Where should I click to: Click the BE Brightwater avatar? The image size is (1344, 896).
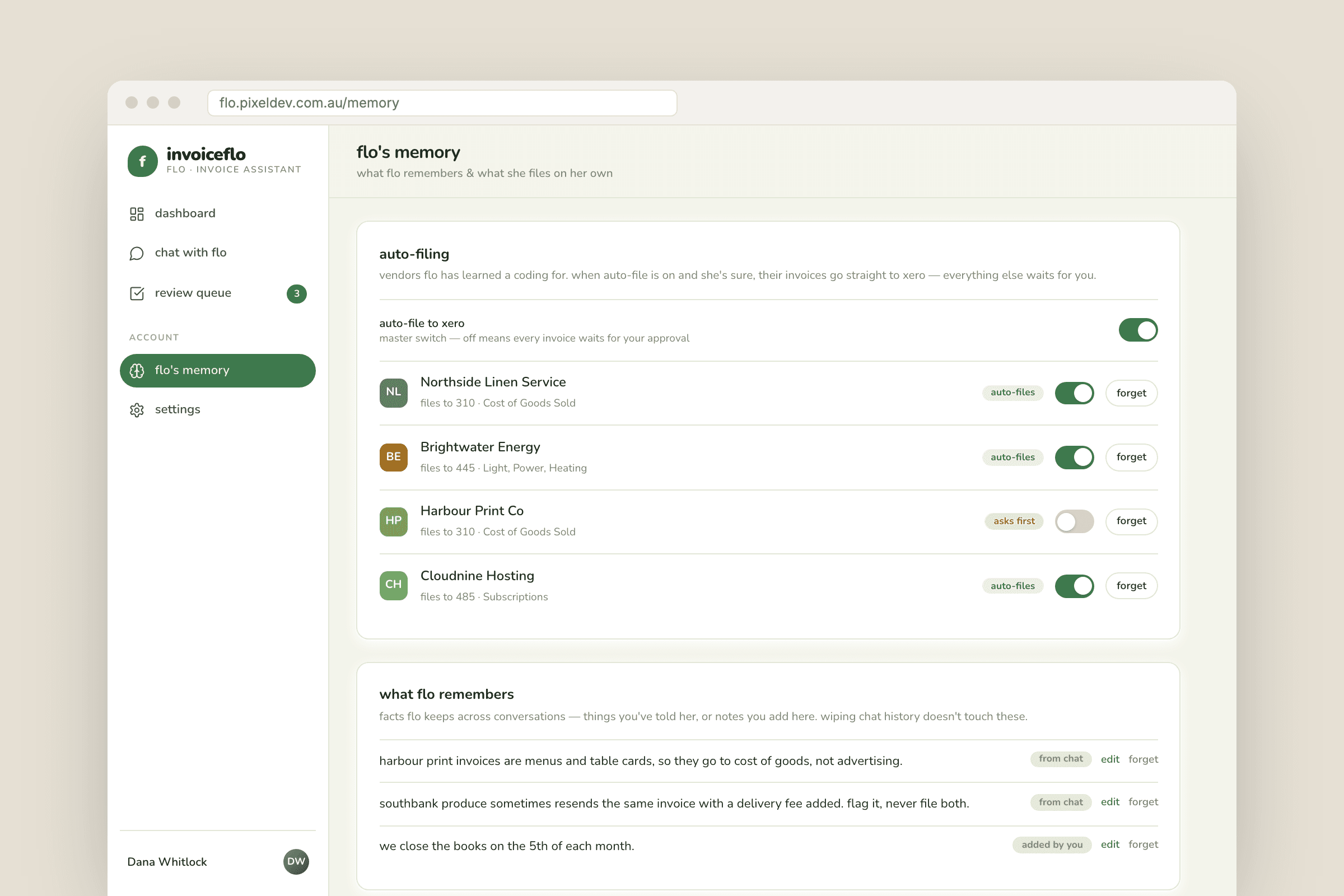click(393, 457)
